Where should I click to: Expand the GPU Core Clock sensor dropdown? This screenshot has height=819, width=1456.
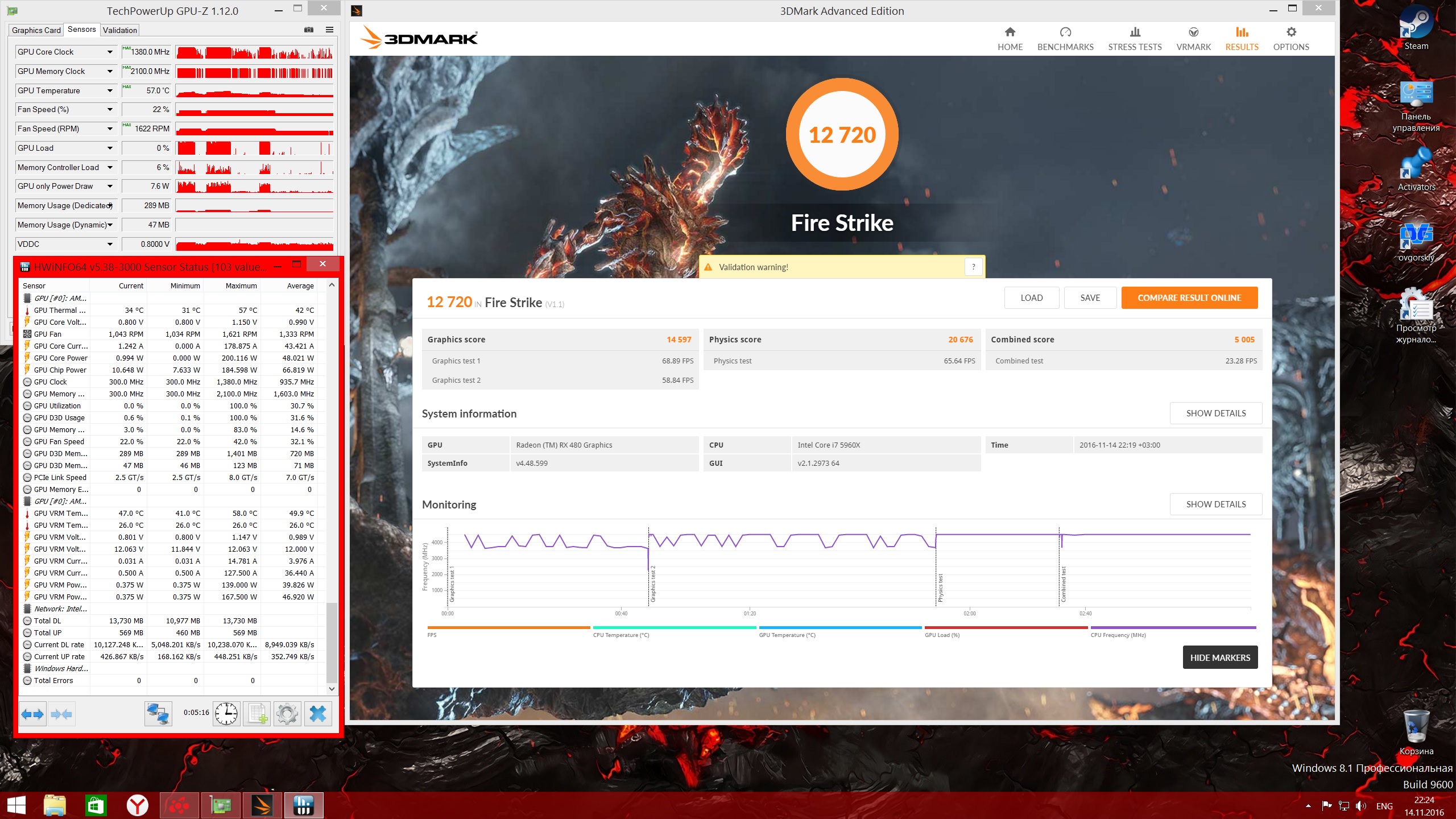pos(110,52)
